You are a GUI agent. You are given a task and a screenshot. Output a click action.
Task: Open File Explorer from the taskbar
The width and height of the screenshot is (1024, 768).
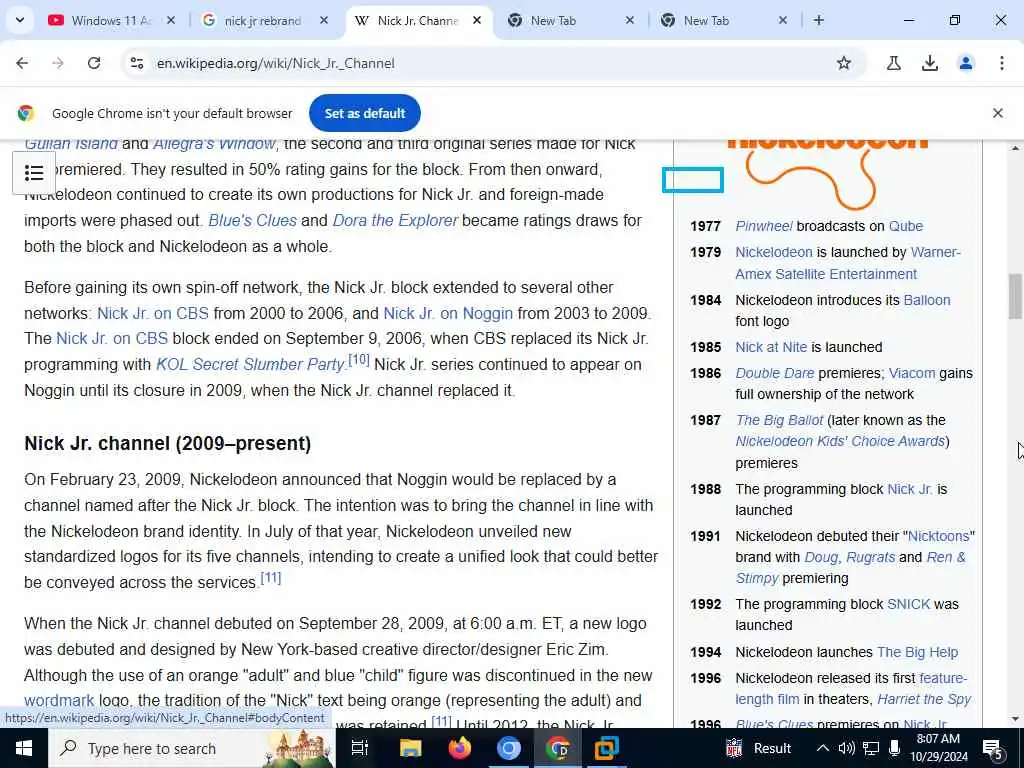coord(411,748)
